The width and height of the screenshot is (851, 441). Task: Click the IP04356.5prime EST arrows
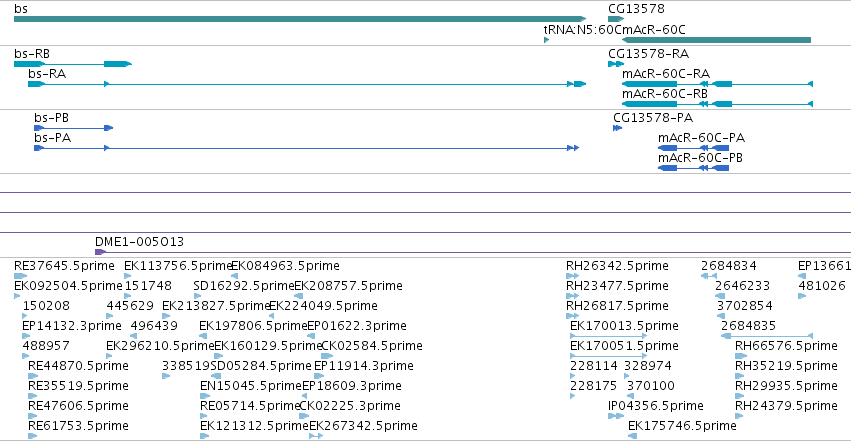pyautogui.click(x=616, y=416)
